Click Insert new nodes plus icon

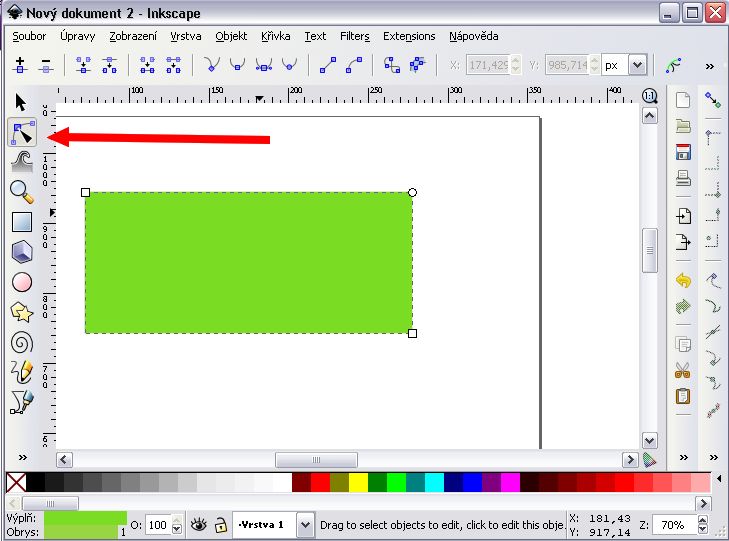[20, 65]
